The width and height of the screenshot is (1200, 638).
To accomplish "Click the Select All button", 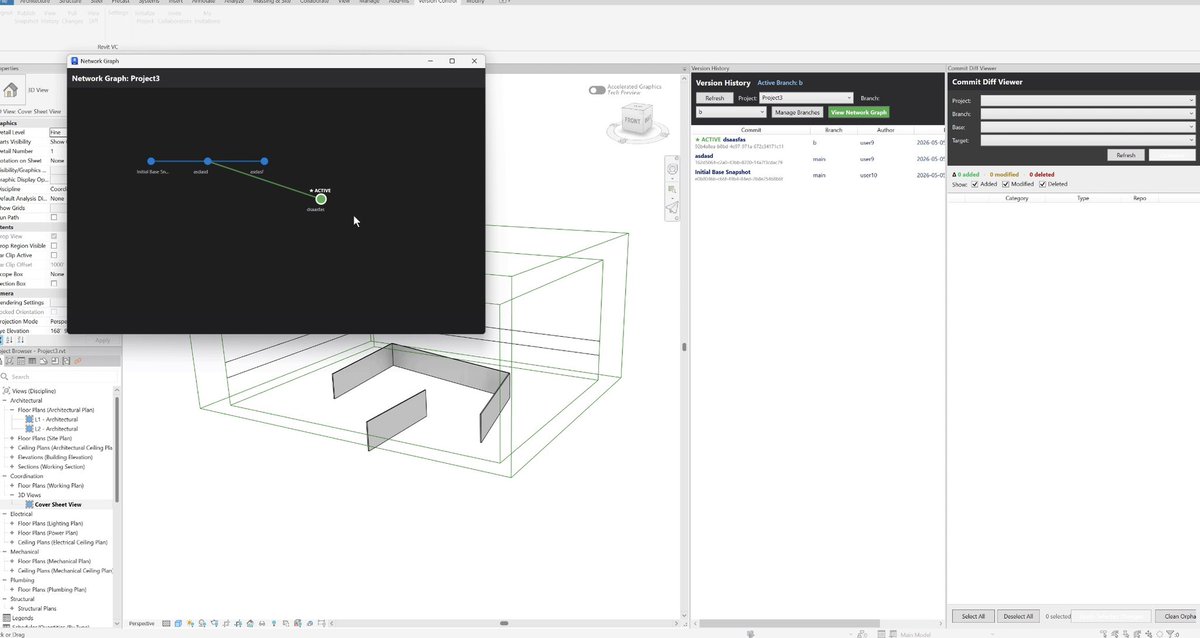I will click(x=973, y=616).
